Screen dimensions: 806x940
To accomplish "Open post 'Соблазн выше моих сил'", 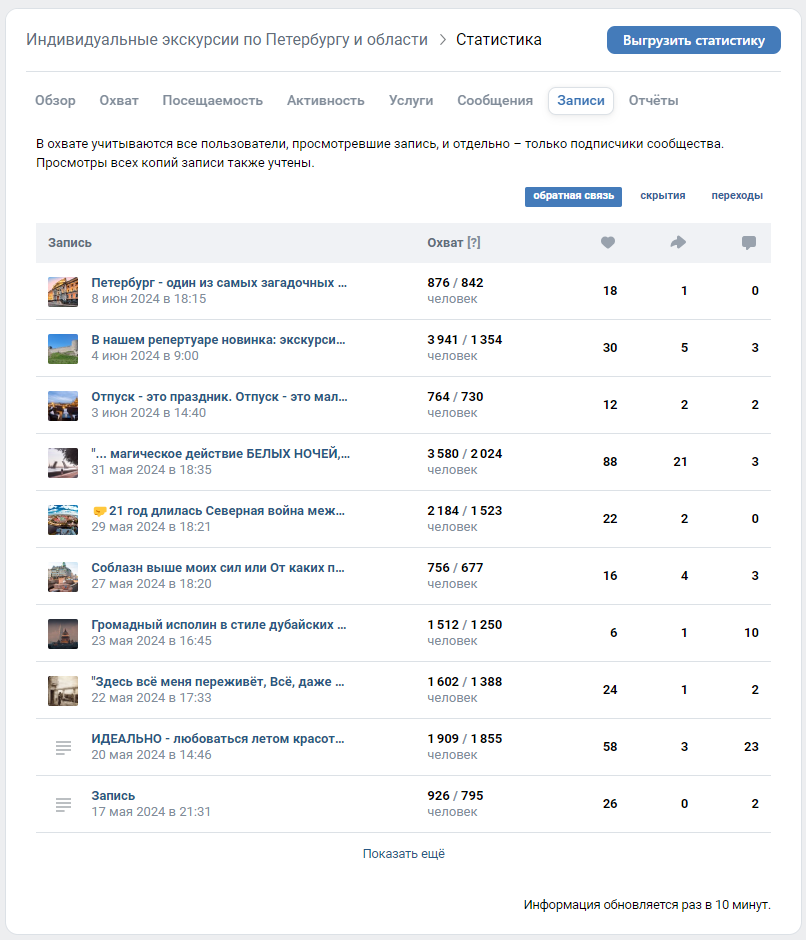I will 218,568.
